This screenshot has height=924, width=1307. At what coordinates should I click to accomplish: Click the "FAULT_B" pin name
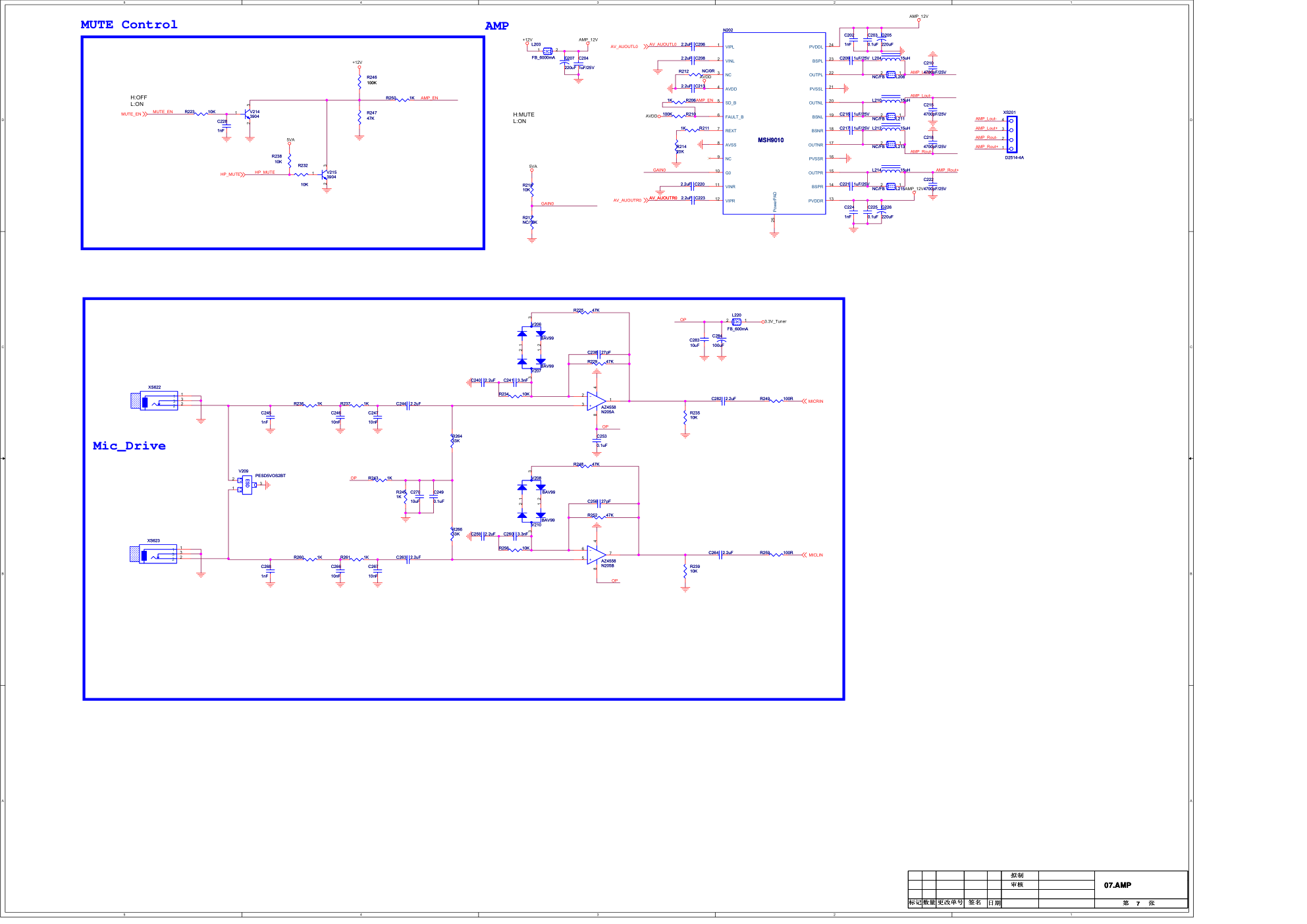tap(734, 117)
